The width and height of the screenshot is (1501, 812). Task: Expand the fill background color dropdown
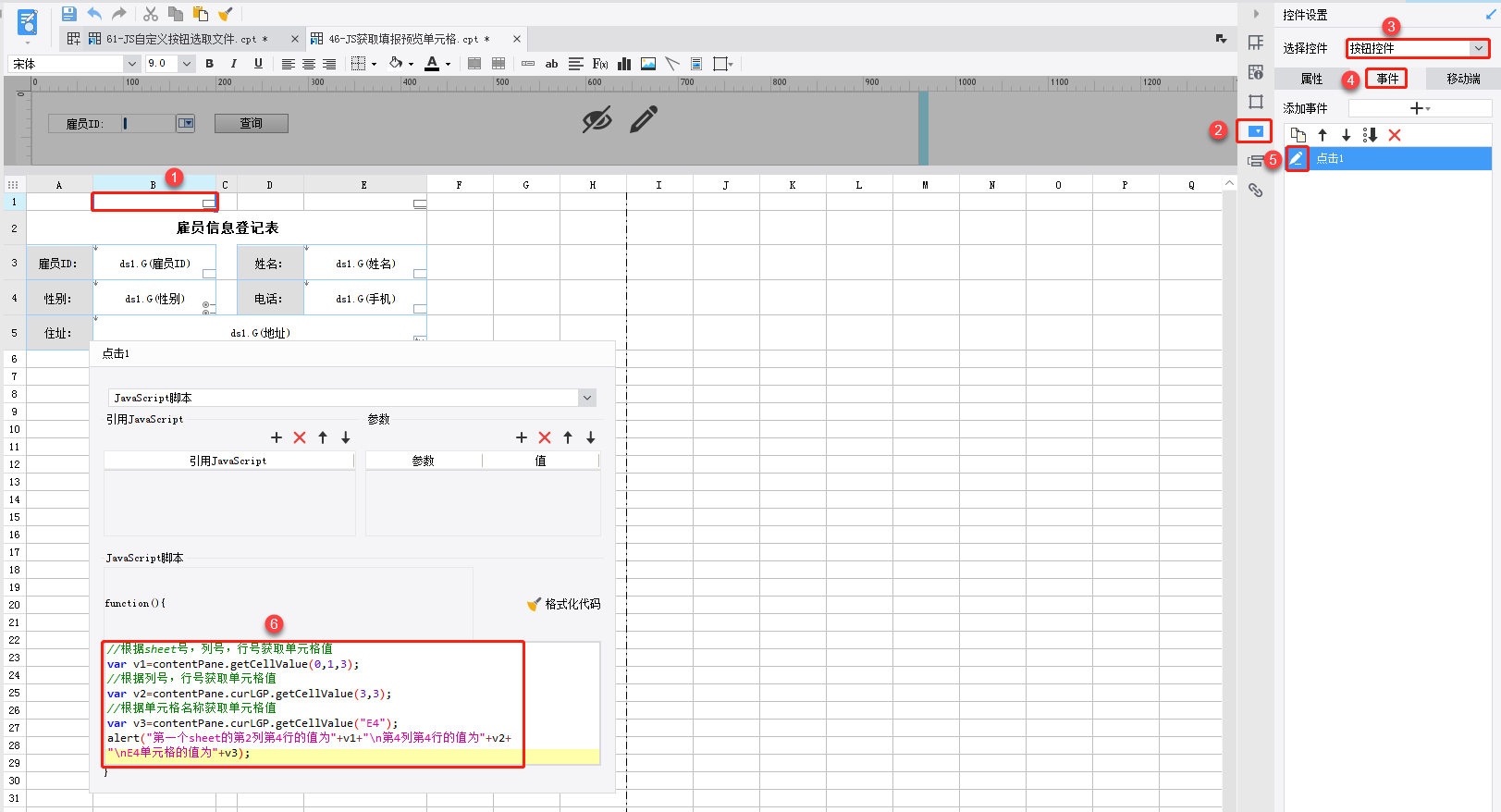(411, 64)
